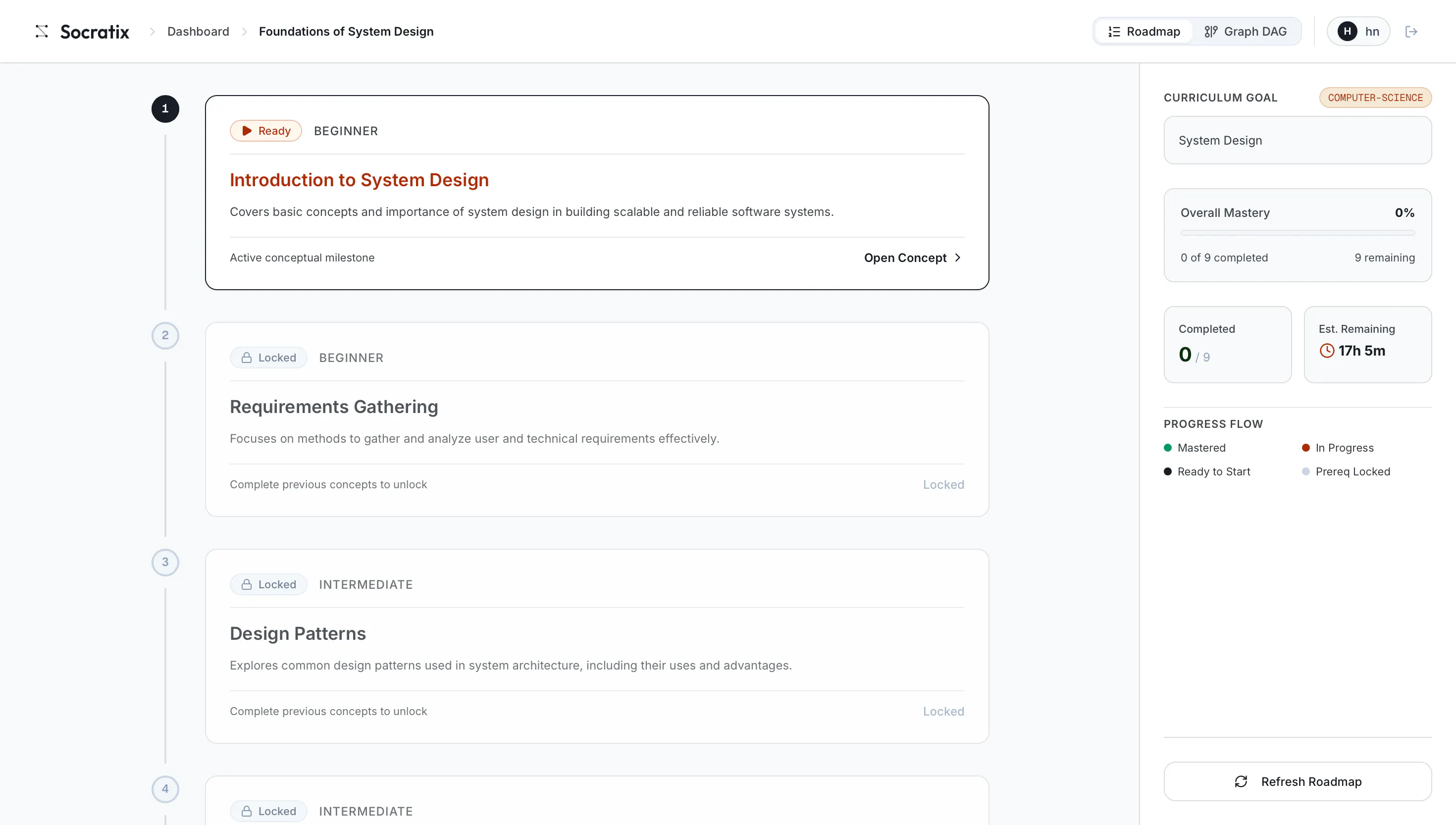Click lock icon on Design Patterns card
The image size is (1456, 825).
pos(247,584)
